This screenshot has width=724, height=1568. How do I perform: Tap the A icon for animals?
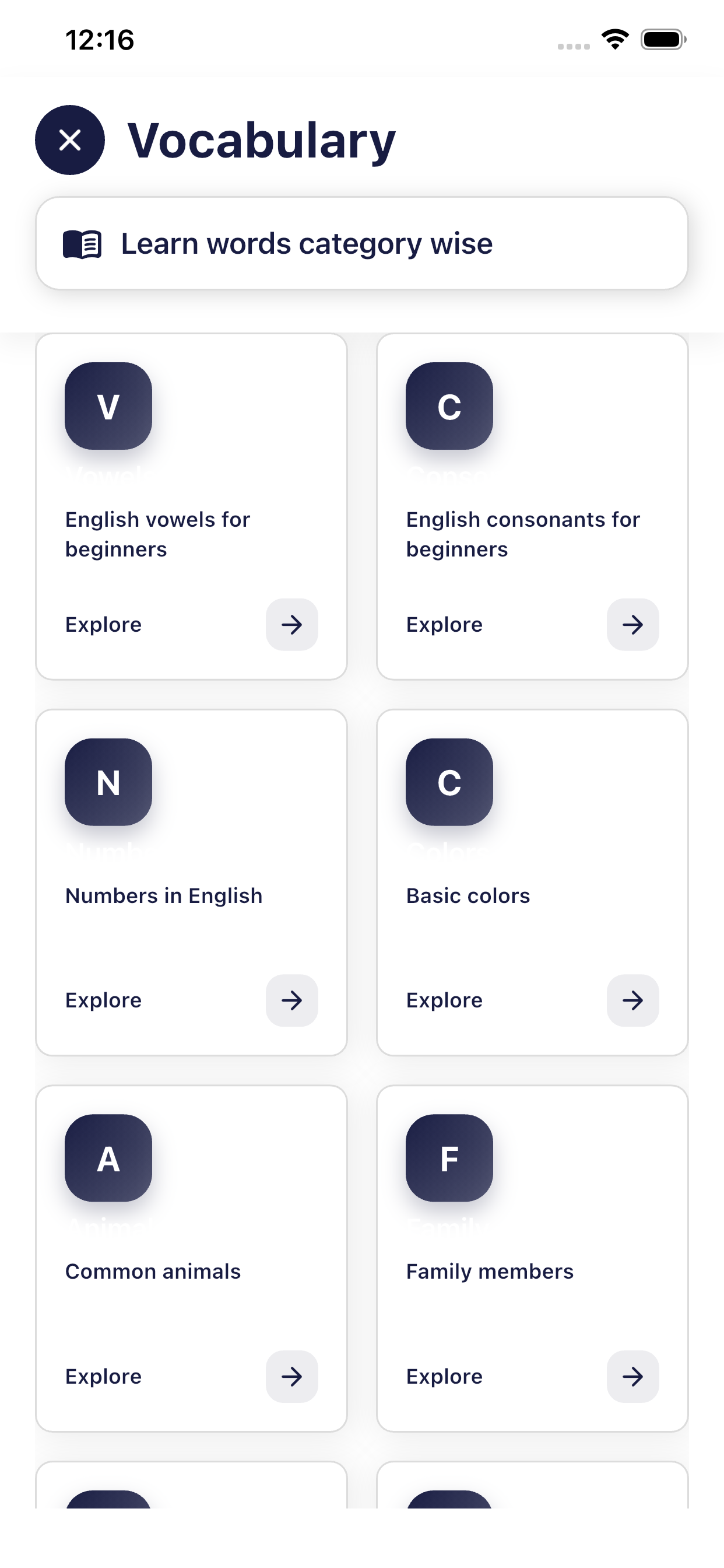coord(108,1158)
